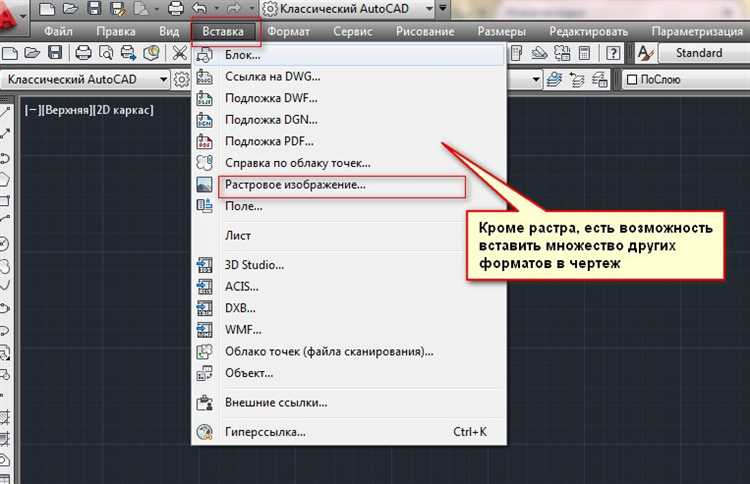The image size is (750, 484).
Task: Choose Подложка PDF... menu entry
Action: [x=349, y=141]
